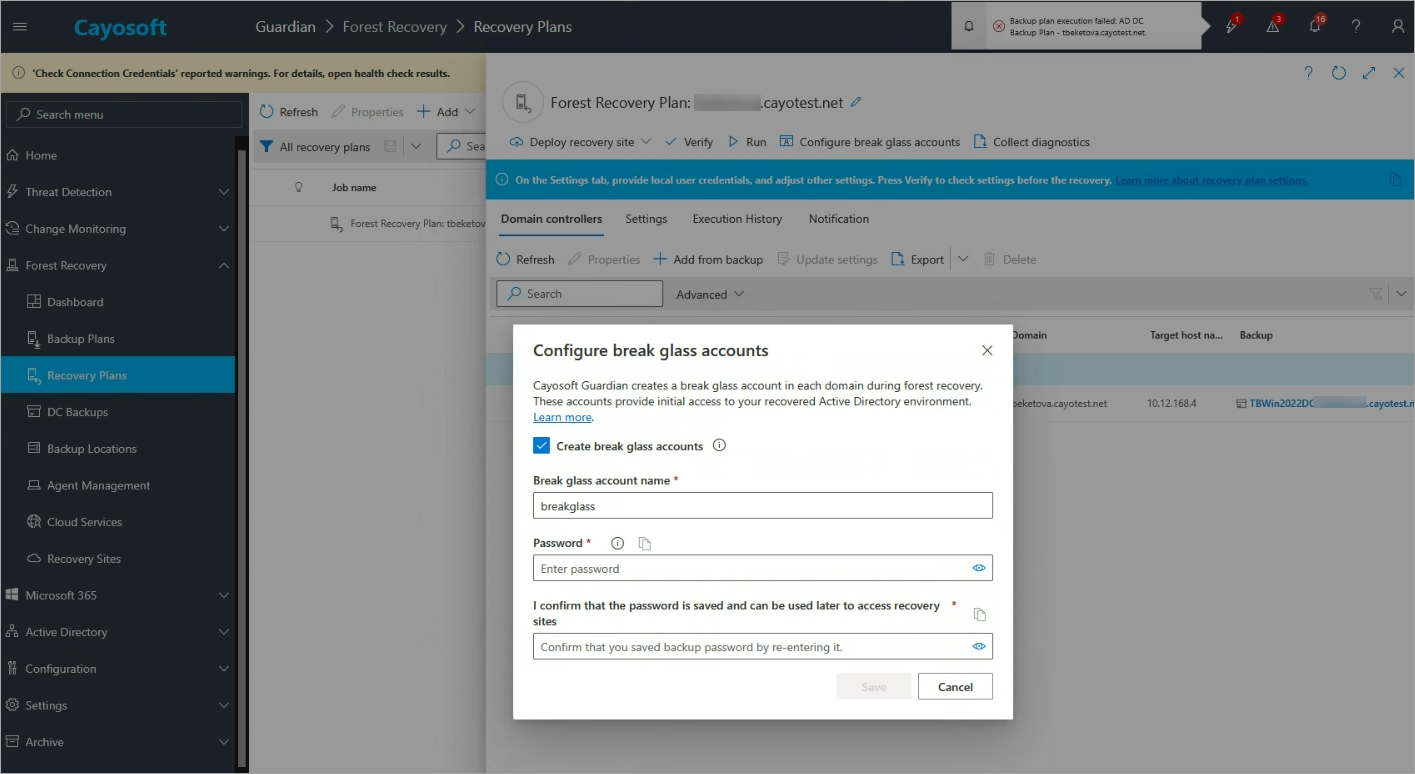This screenshot has width=1415, height=774.
Task: Reveal confirmation password with eye icon
Action: (x=979, y=647)
